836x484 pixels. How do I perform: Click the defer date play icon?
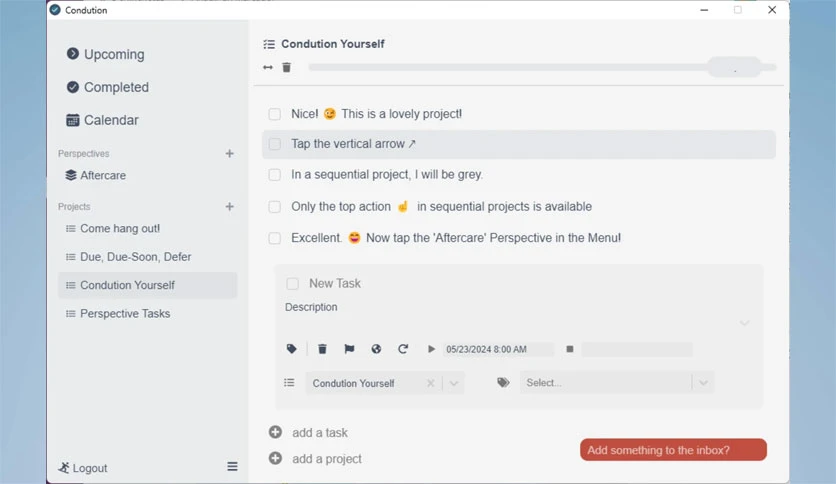tap(431, 349)
